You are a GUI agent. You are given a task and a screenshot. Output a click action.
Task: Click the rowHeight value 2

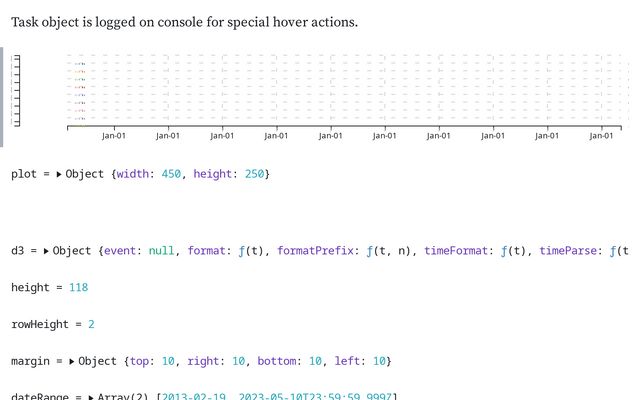(91, 325)
